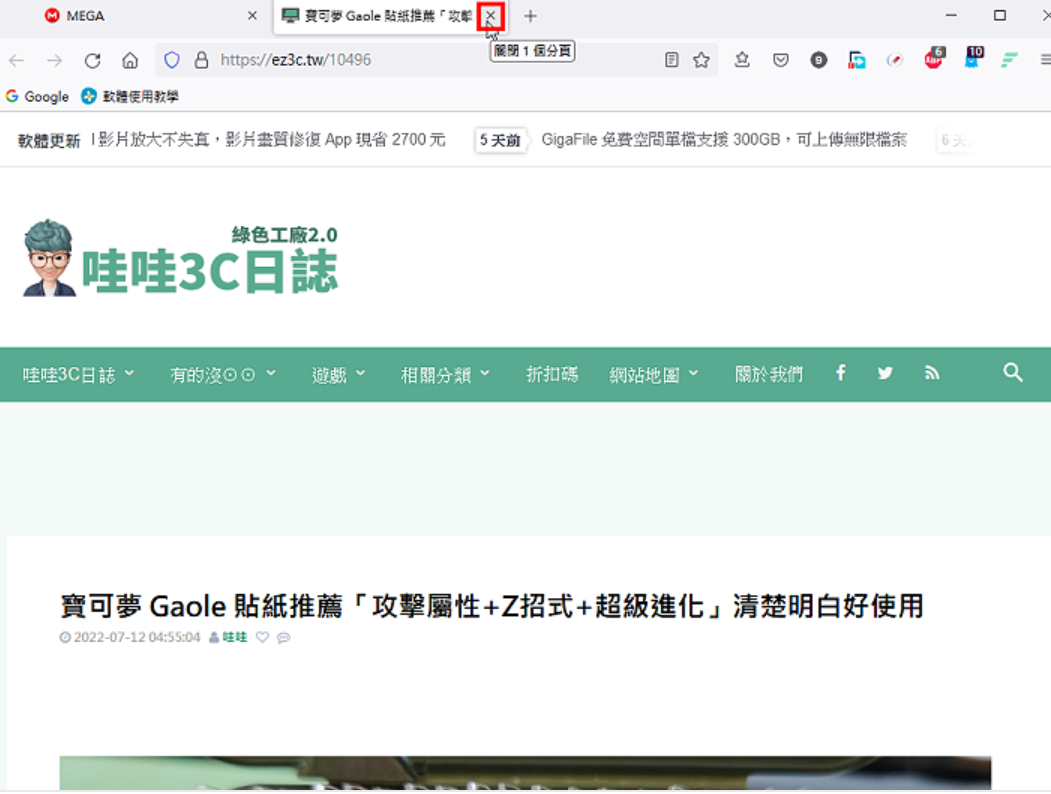
Task: Open the 關於我們 menu item
Action: pyautogui.click(x=769, y=375)
